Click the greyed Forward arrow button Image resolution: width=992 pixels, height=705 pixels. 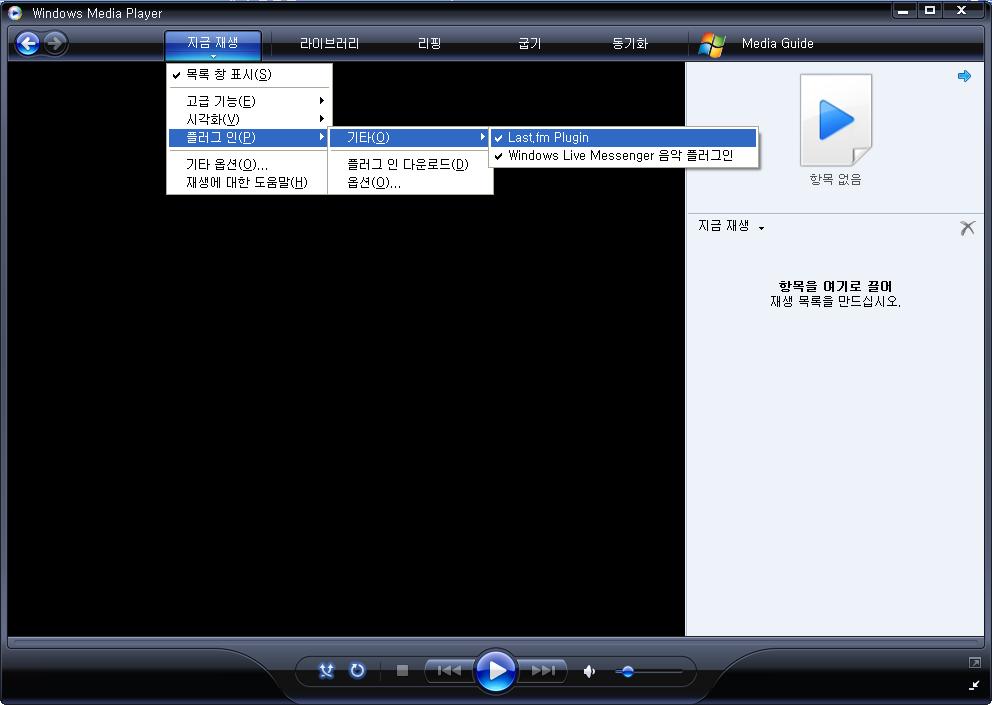(56, 44)
